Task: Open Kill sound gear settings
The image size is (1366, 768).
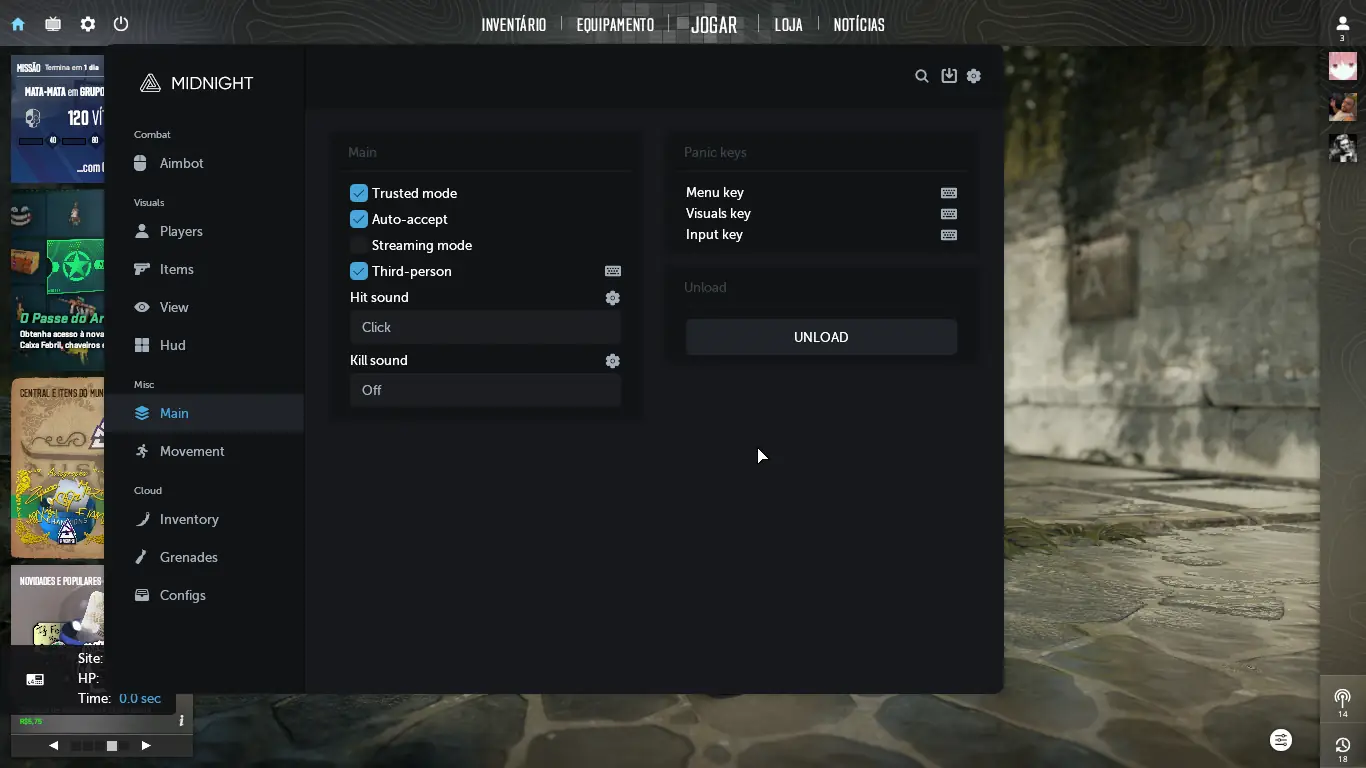Action: 613,361
